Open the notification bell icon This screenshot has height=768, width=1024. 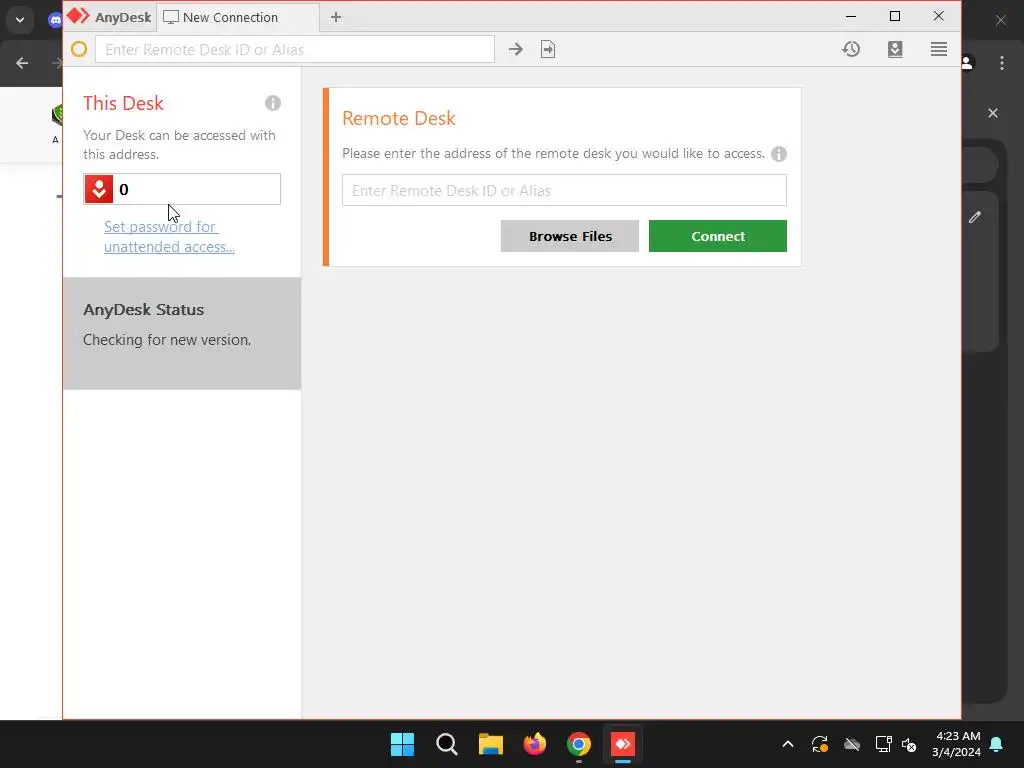pyautogui.click(x=997, y=744)
